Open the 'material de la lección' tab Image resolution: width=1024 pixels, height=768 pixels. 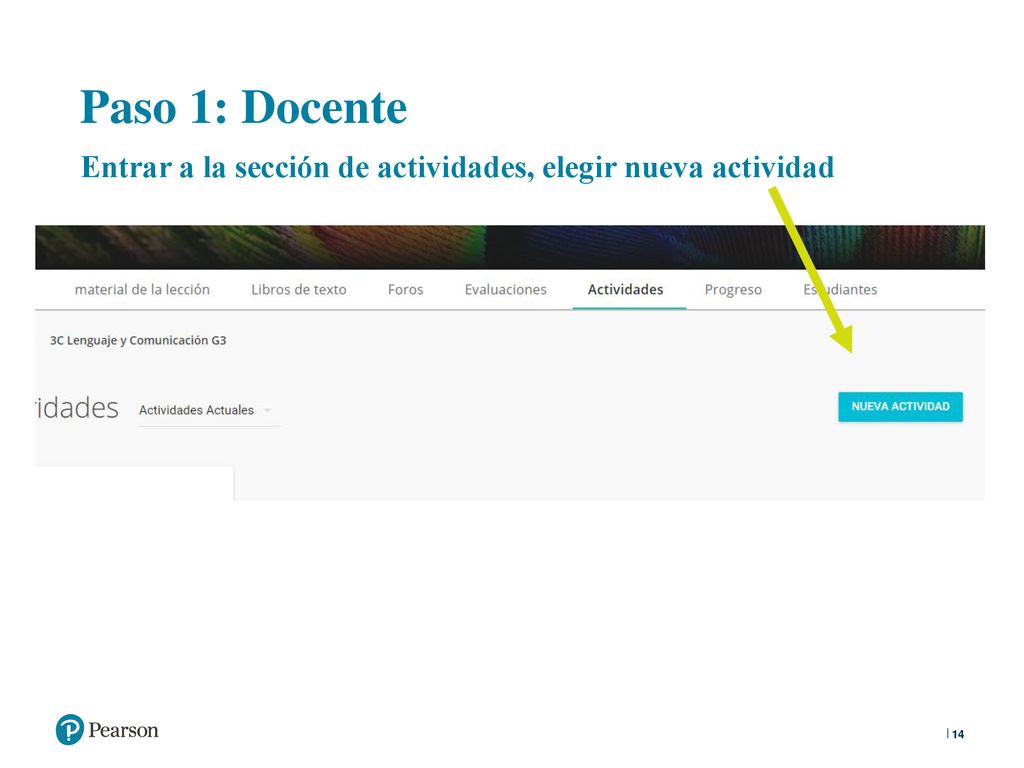(142, 289)
